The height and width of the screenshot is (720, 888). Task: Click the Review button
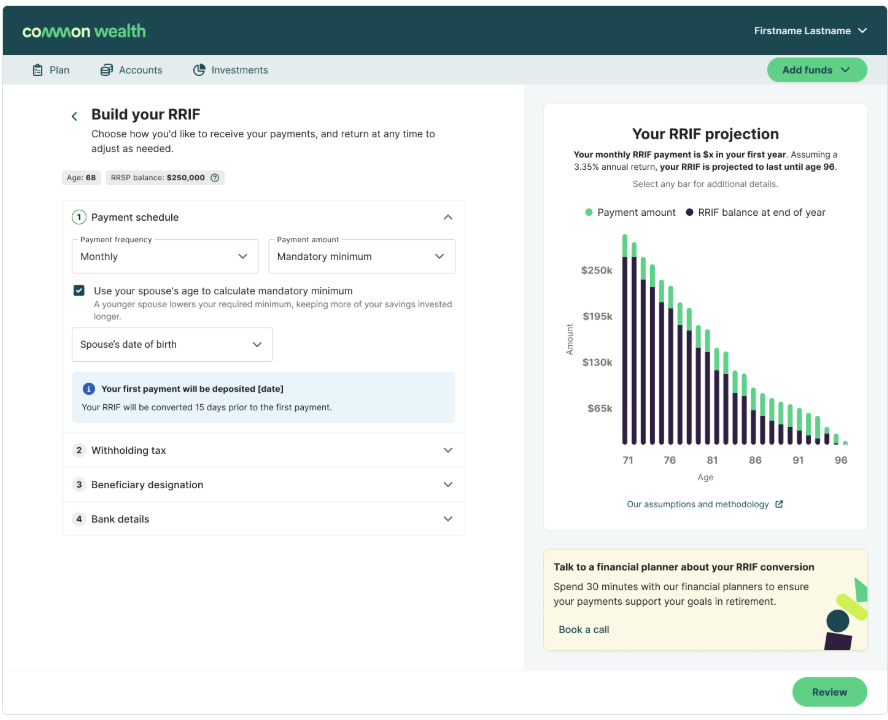pos(830,692)
